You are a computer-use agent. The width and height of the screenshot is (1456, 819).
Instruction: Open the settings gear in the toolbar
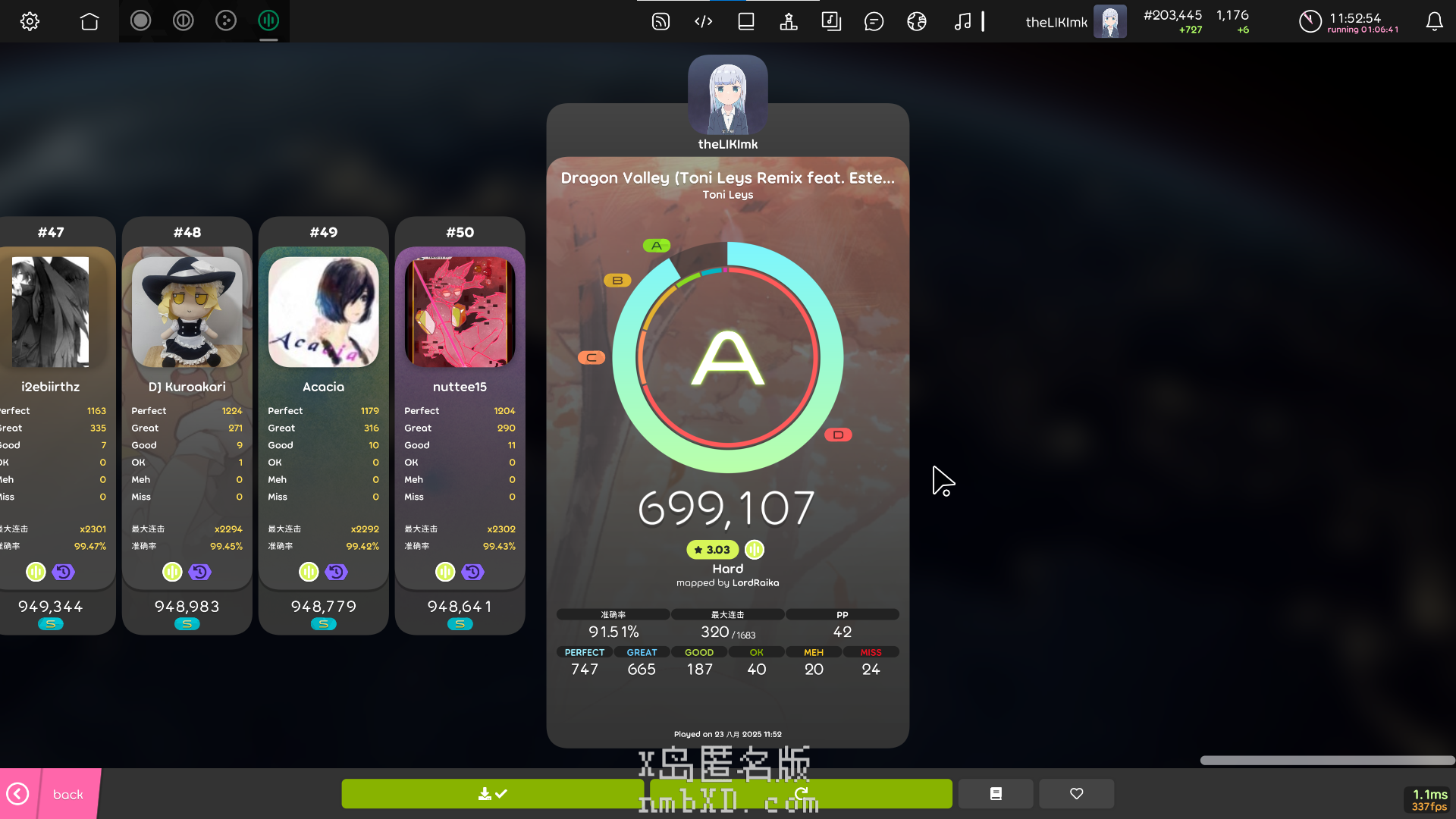30,21
